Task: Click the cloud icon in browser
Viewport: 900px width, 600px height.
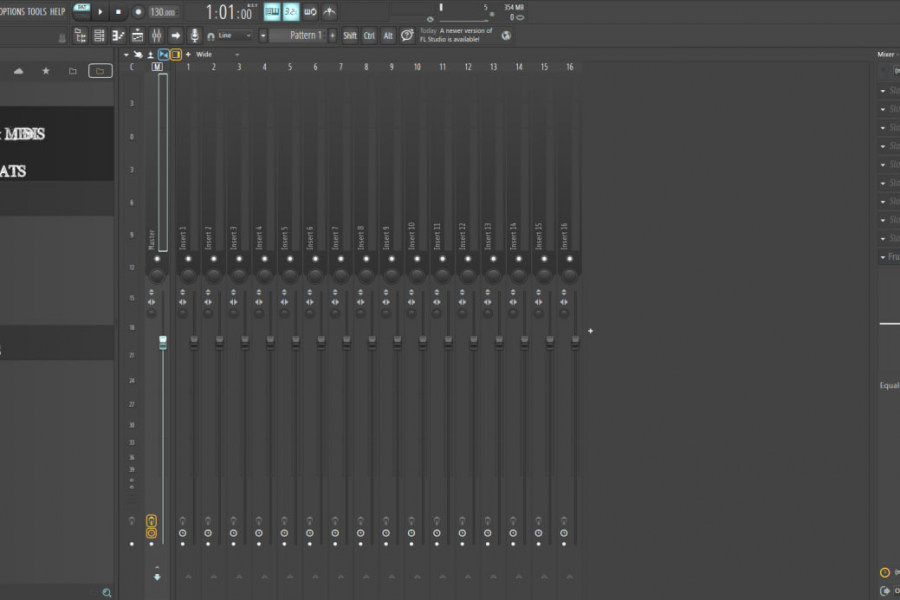Action: (x=18, y=71)
